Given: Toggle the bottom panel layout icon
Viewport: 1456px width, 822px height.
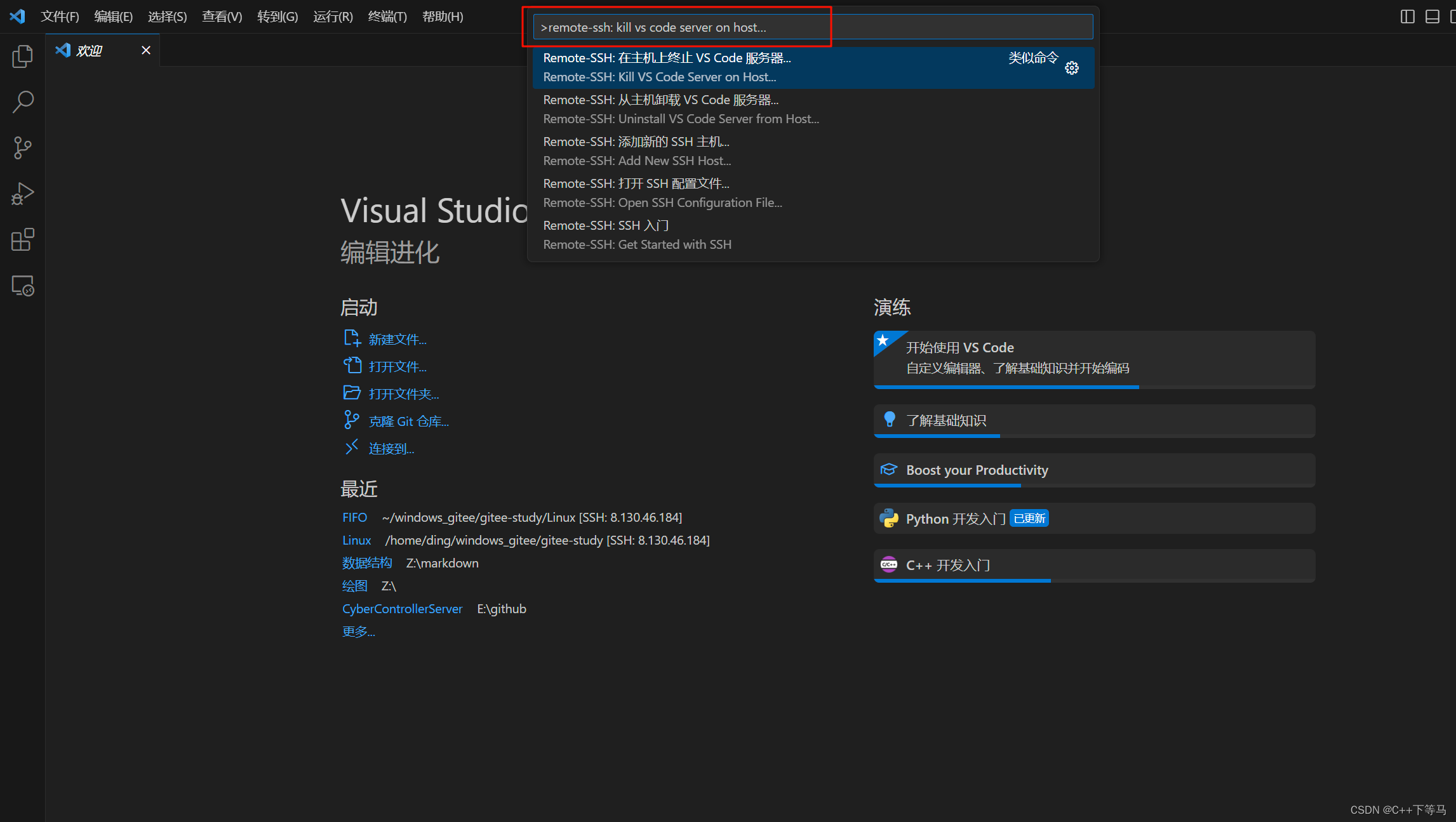Looking at the screenshot, I should (x=1432, y=17).
